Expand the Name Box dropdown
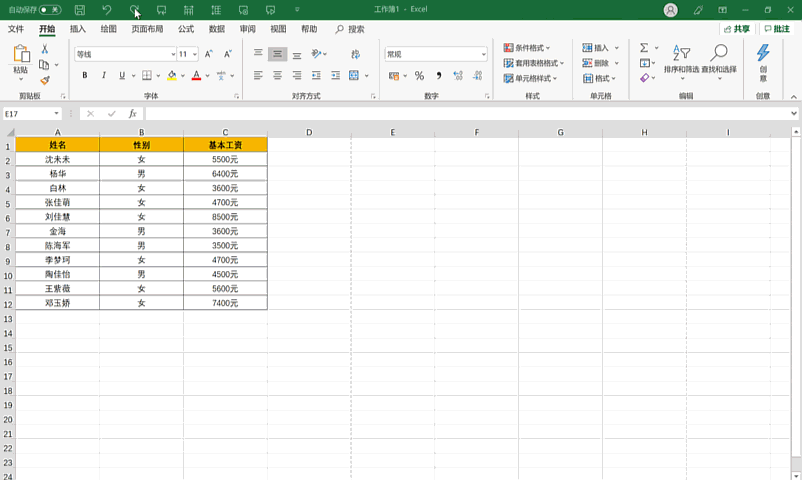Viewport: 802px width, 480px height. click(56, 114)
